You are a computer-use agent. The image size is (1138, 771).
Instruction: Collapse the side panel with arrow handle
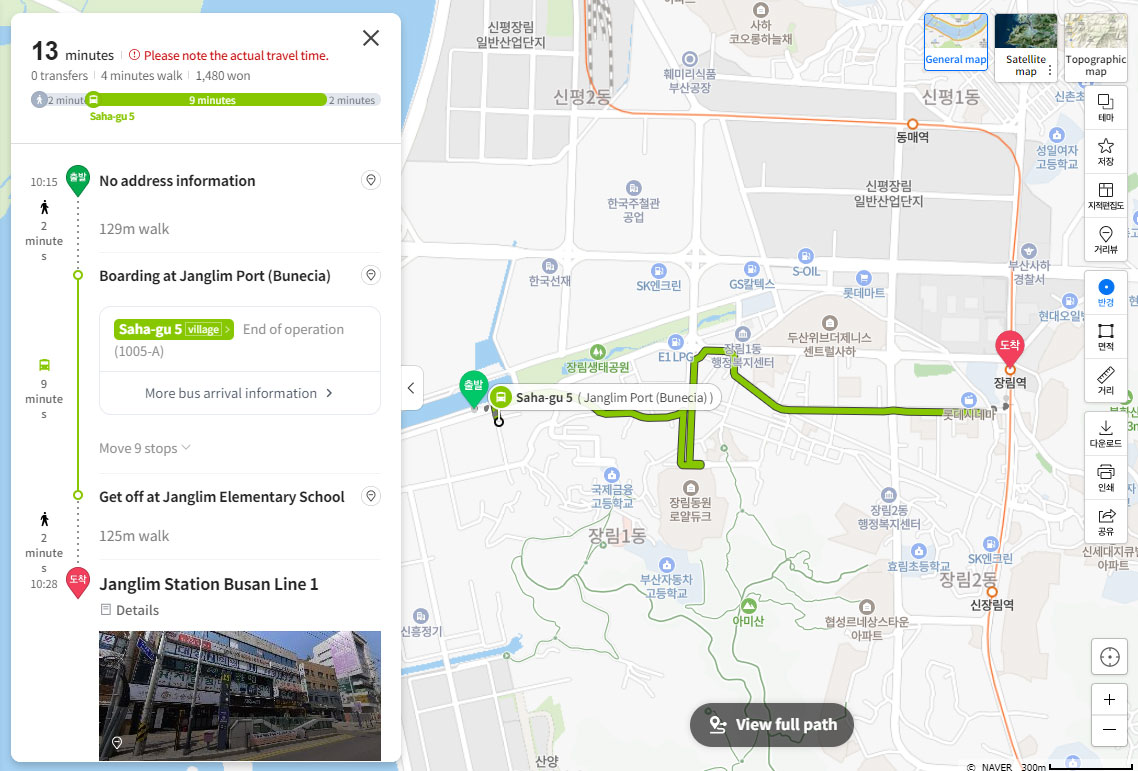(x=411, y=388)
